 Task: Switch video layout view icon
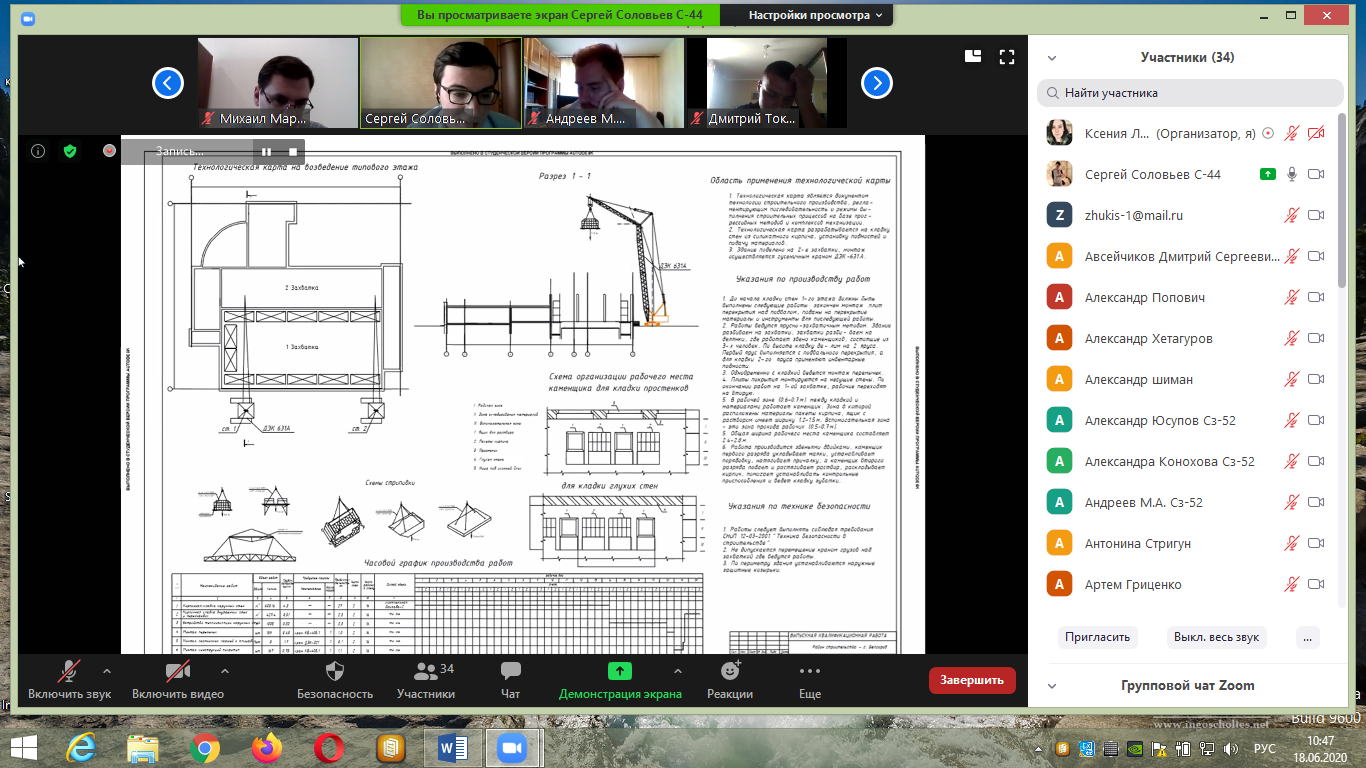pos(973,56)
